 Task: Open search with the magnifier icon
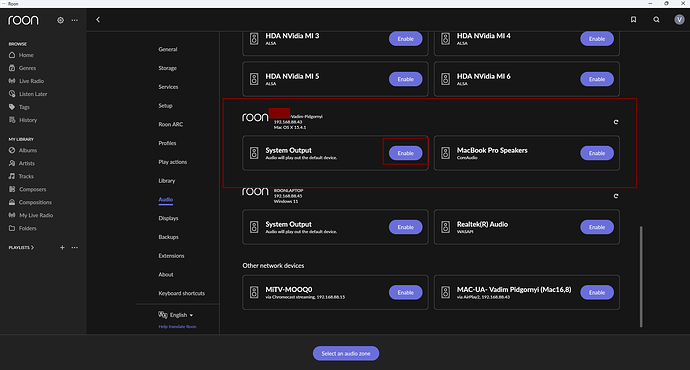coord(656,19)
